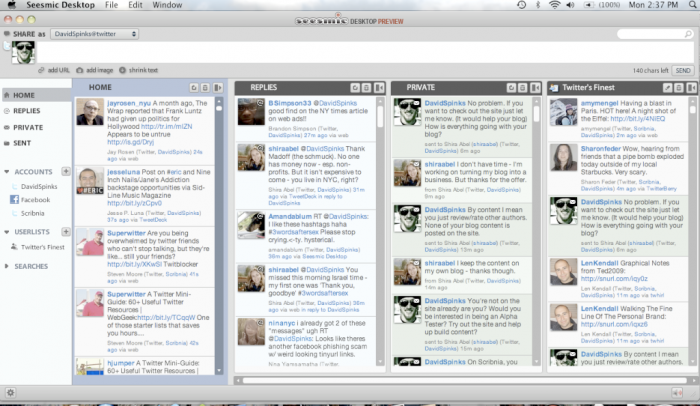The image size is (700, 406).
Task: Open REPLIES column middle header icon
Action: point(366,88)
